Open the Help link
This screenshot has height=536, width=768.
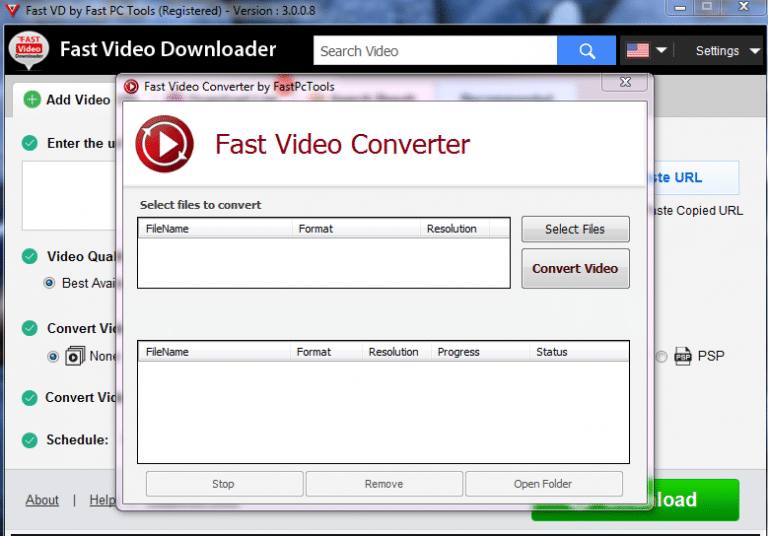103,500
